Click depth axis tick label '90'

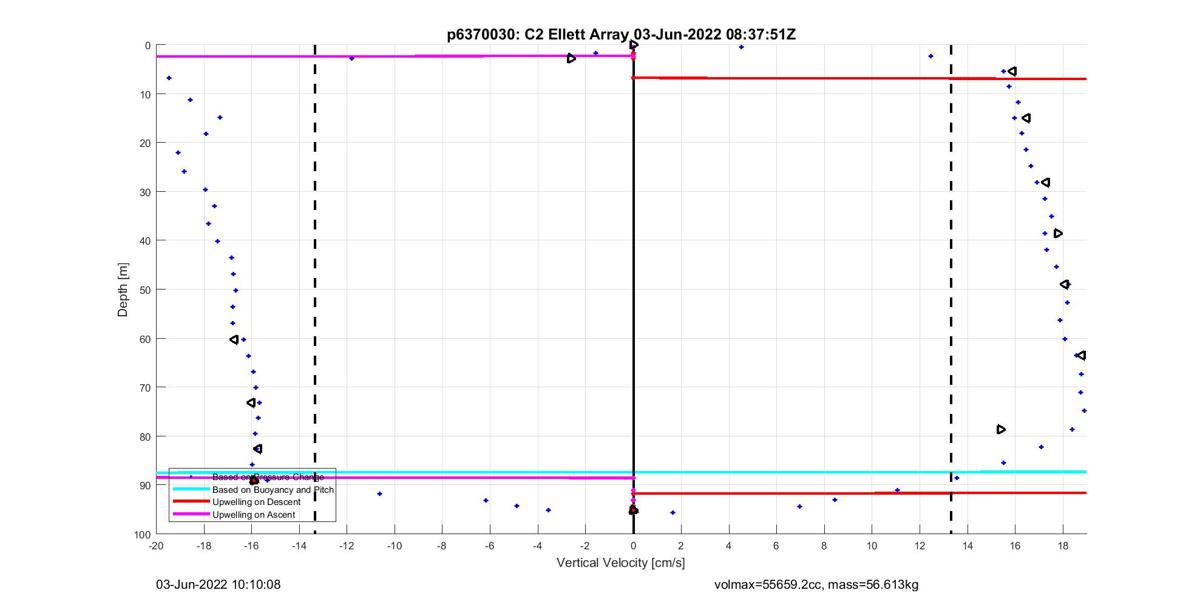144,485
